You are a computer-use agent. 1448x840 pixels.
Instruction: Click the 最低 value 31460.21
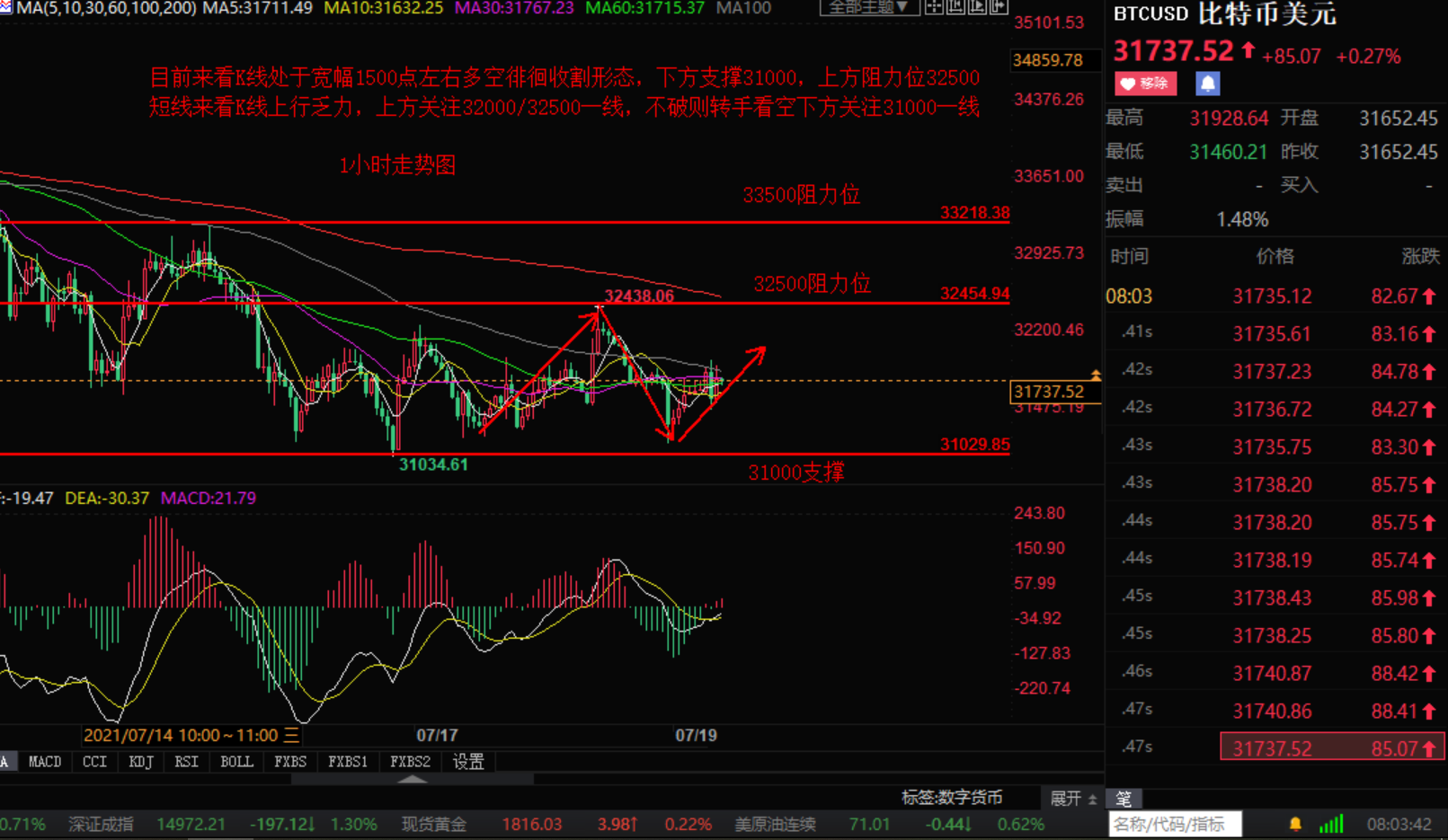[x=1229, y=152]
